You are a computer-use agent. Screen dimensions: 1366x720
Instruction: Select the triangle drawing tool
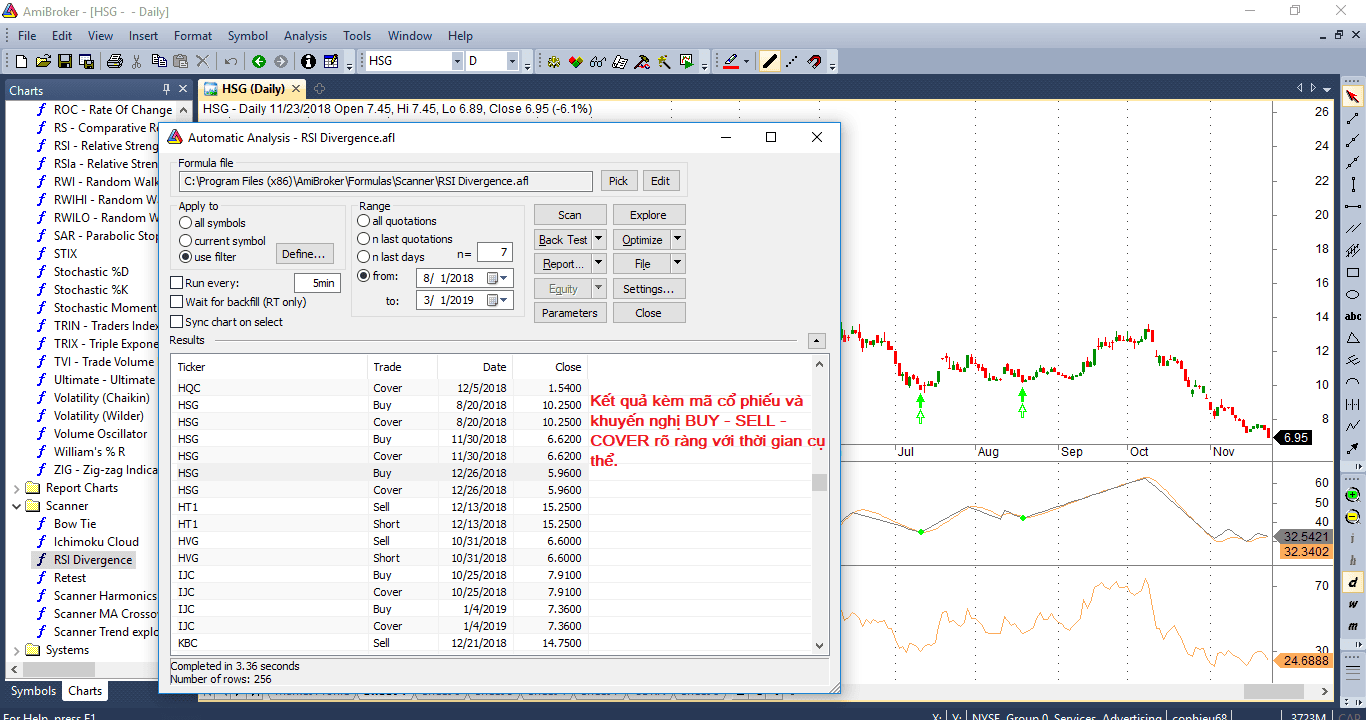pos(1353,338)
